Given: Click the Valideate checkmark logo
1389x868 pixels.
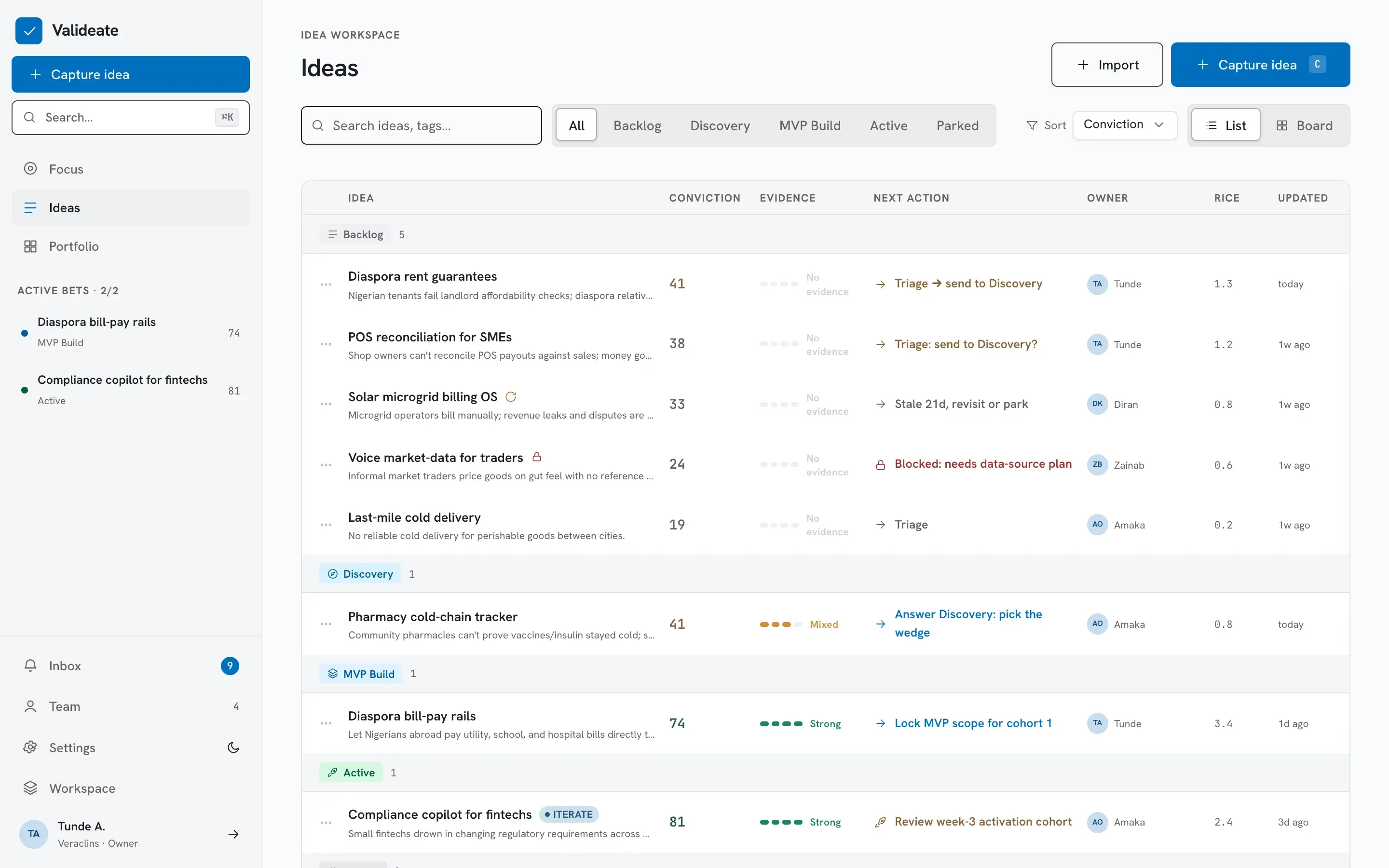Looking at the screenshot, I should coord(29,30).
